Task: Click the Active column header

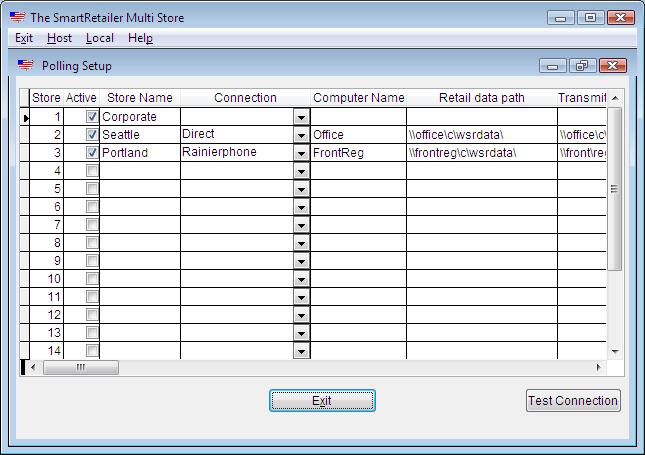Action: pos(81,98)
